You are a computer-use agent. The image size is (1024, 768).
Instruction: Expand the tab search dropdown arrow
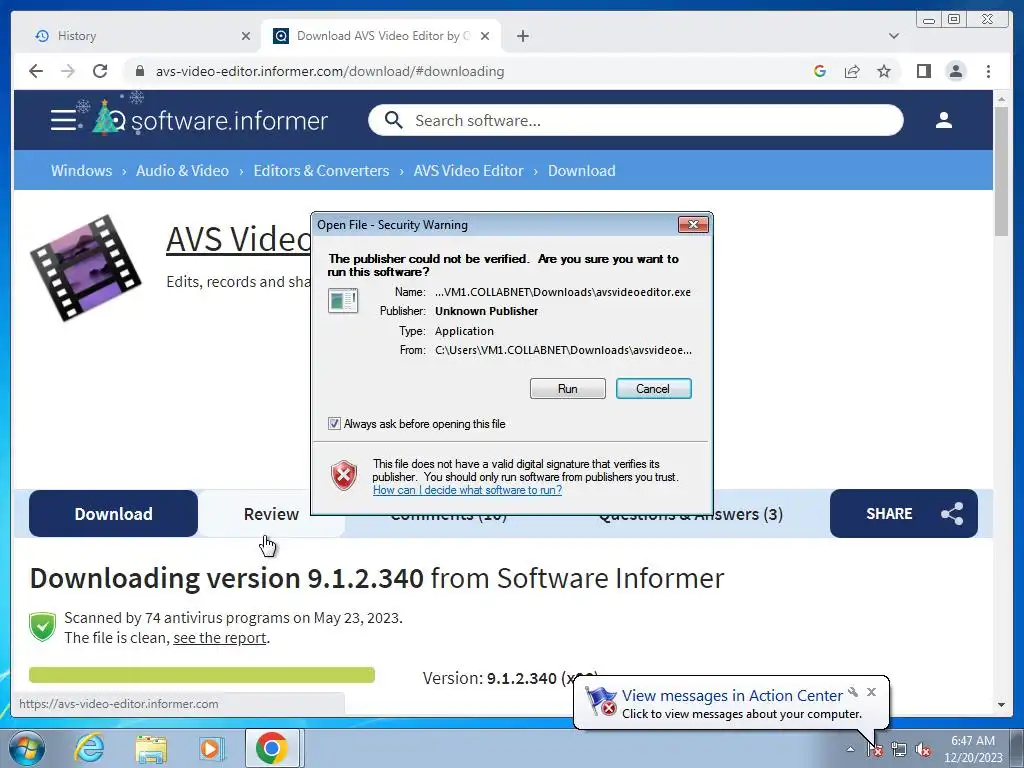click(894, 36)
